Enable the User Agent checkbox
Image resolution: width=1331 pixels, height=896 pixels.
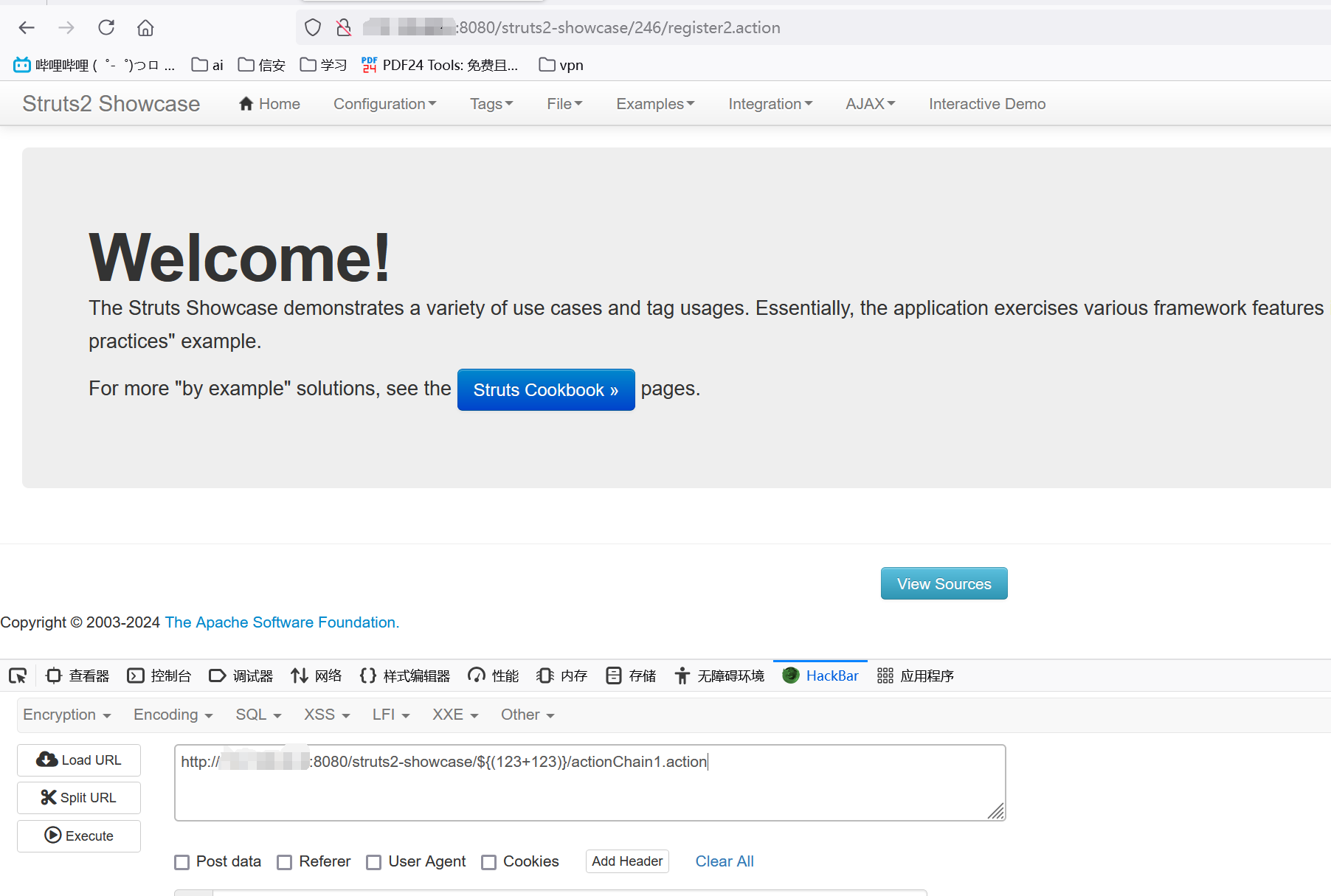tap(374, 862)
